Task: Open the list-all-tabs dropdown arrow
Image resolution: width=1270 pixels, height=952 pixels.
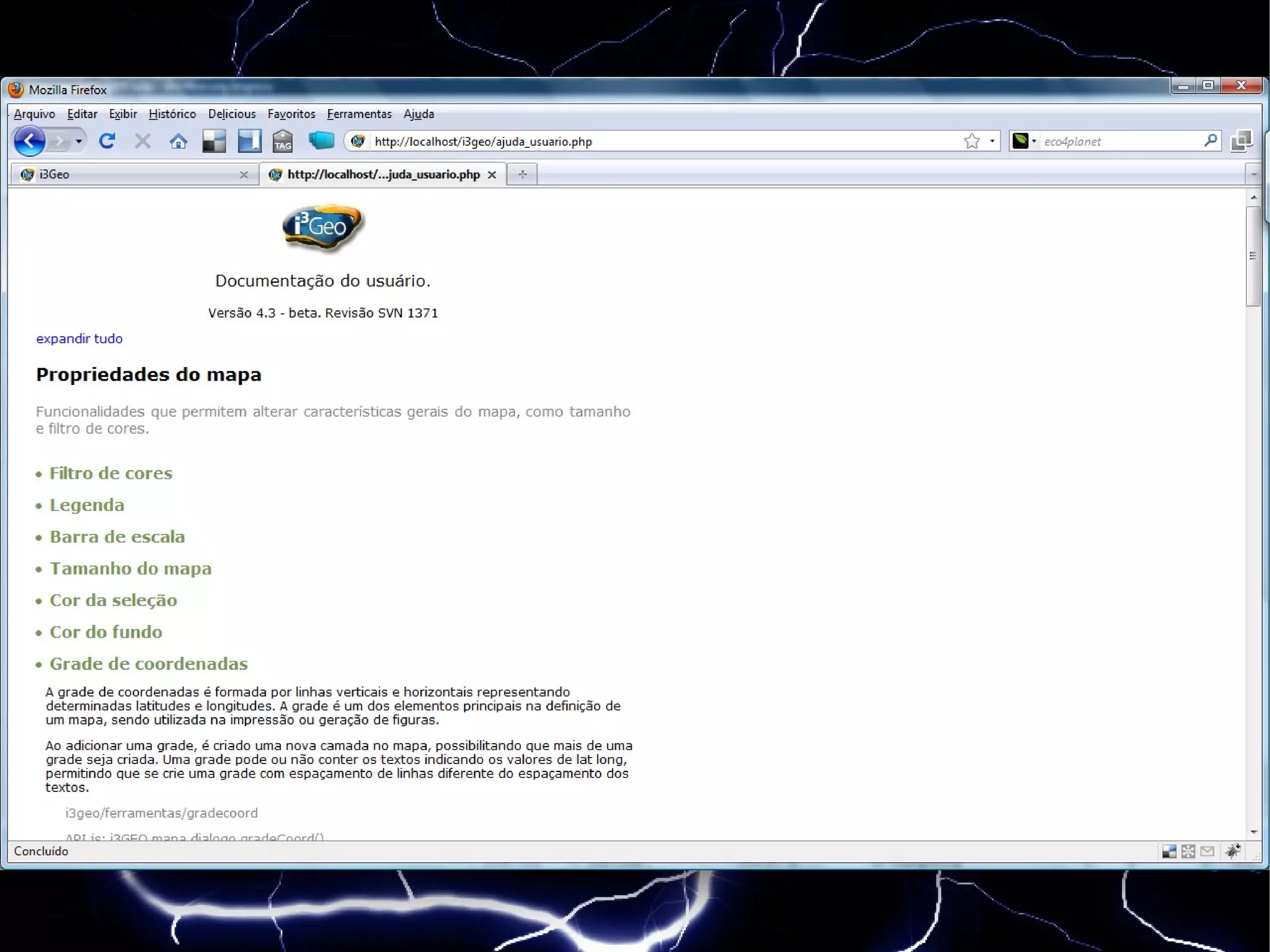Action: pos(1254,175)
